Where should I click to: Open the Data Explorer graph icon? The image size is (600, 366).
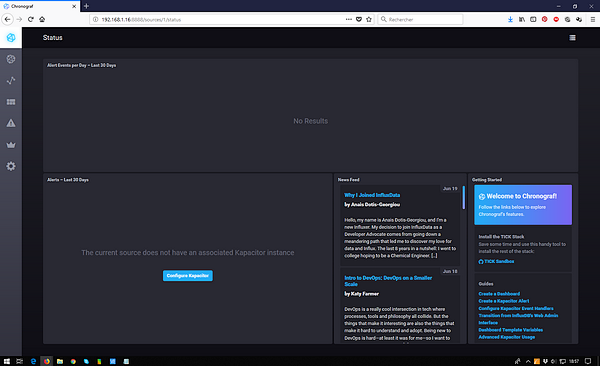click(x=11, y=80)
